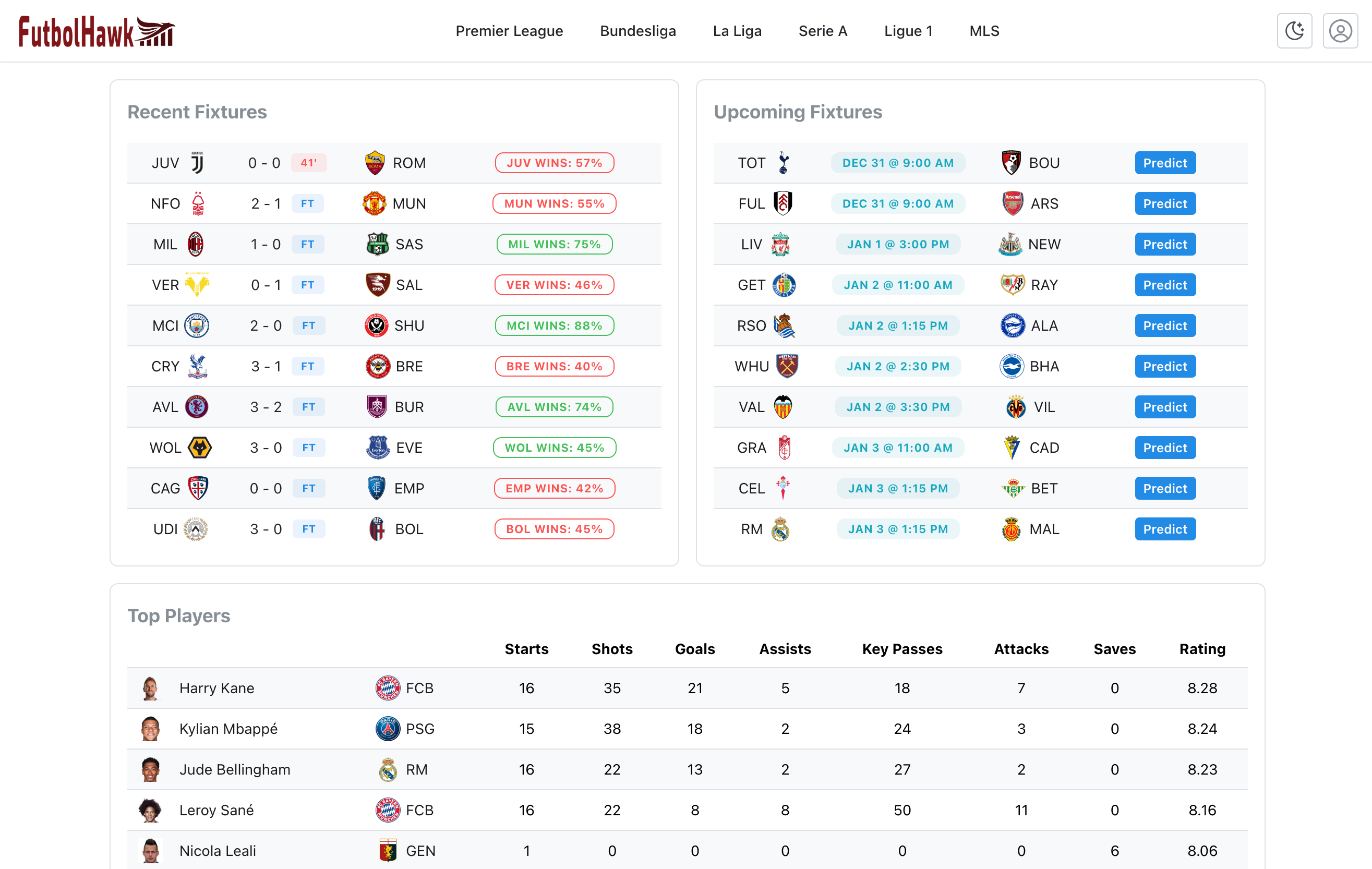Click the Manchester City crest
Image resolution: width=1372 pixels, height=869 pixels.
[197, 326]
